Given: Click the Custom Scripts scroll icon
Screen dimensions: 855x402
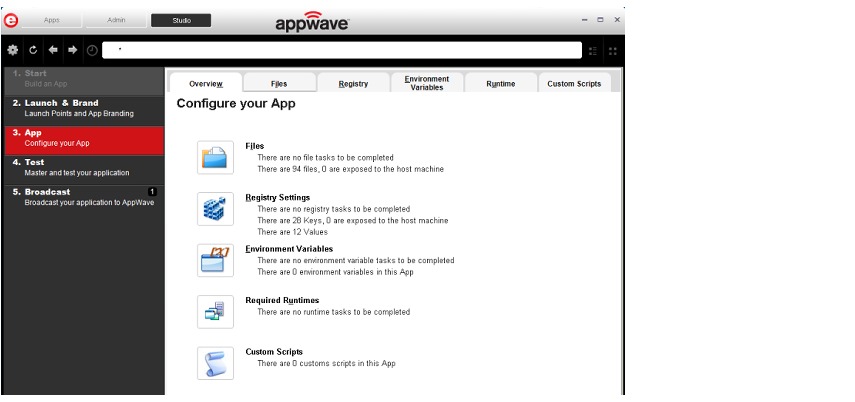Looking at the screenshot, I should [215, 363].
